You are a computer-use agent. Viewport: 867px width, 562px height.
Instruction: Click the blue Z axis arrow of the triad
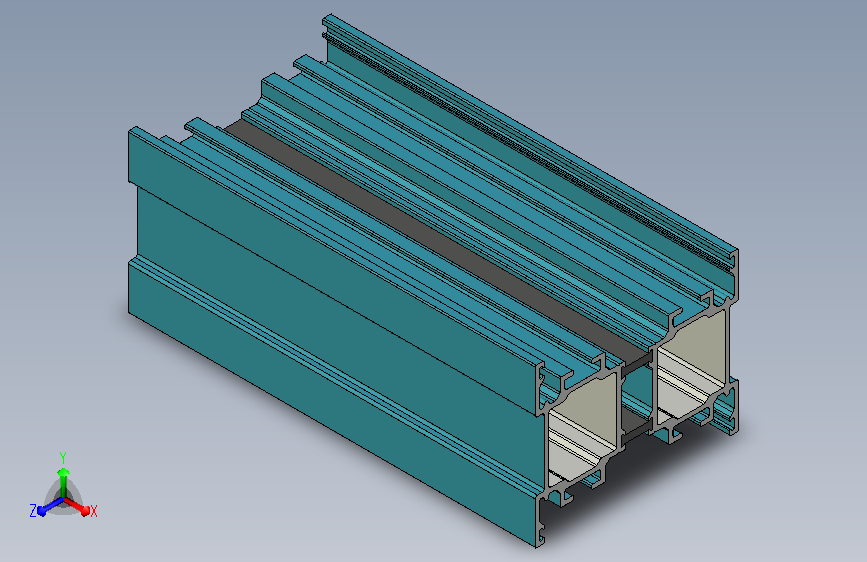coord(51,507)
